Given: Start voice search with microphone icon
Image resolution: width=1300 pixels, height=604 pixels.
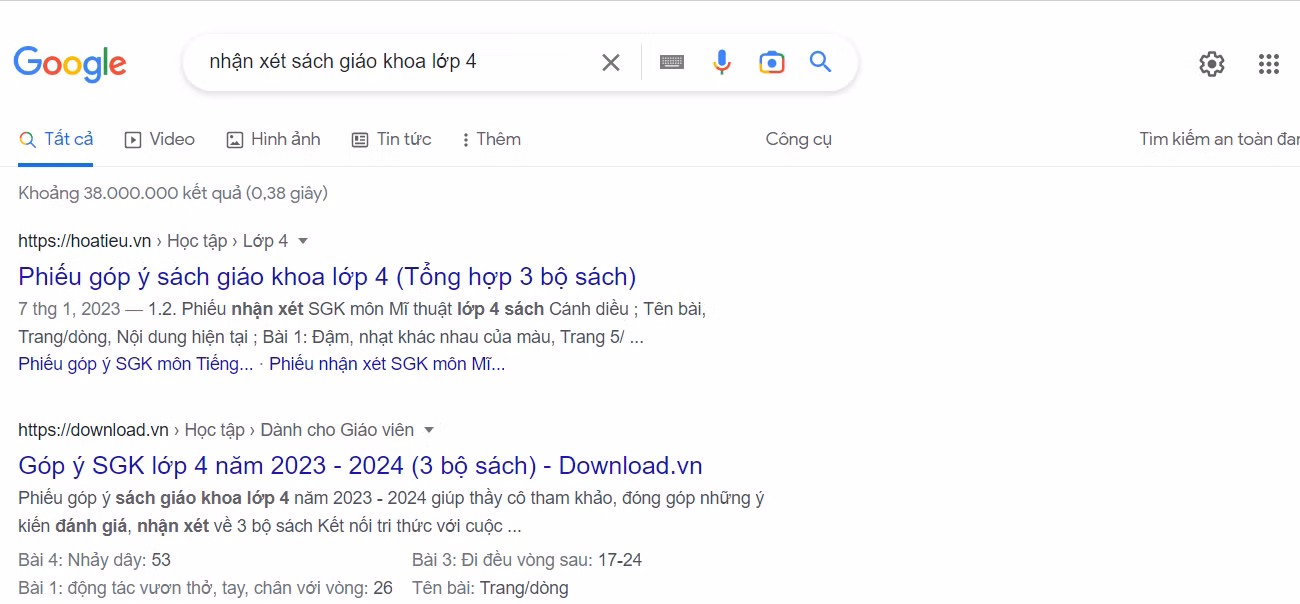Looking at the screenshot, I should [x=722, y=62].
